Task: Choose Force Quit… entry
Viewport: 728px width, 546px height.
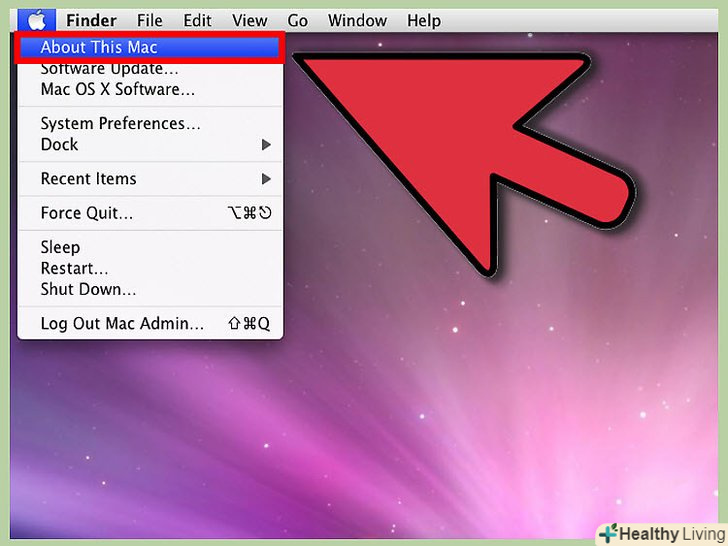Action: [150, 213]
